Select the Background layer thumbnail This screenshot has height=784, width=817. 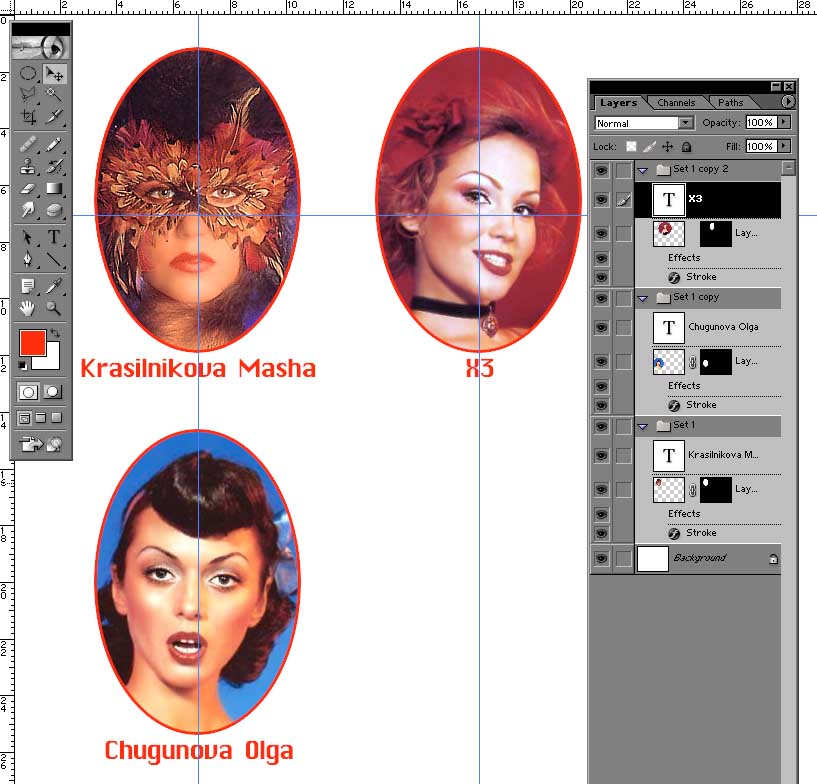pyautogui.click(x=652, y=558)
